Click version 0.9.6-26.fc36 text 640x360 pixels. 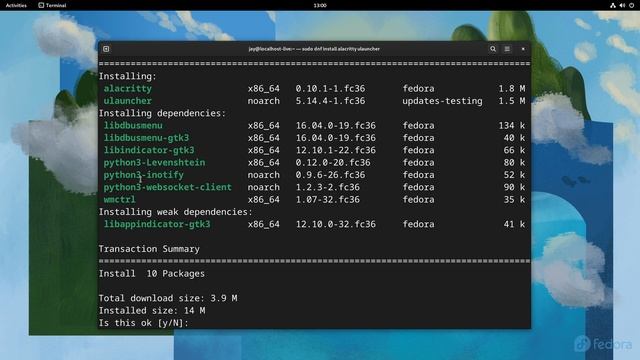coord(330,175)
